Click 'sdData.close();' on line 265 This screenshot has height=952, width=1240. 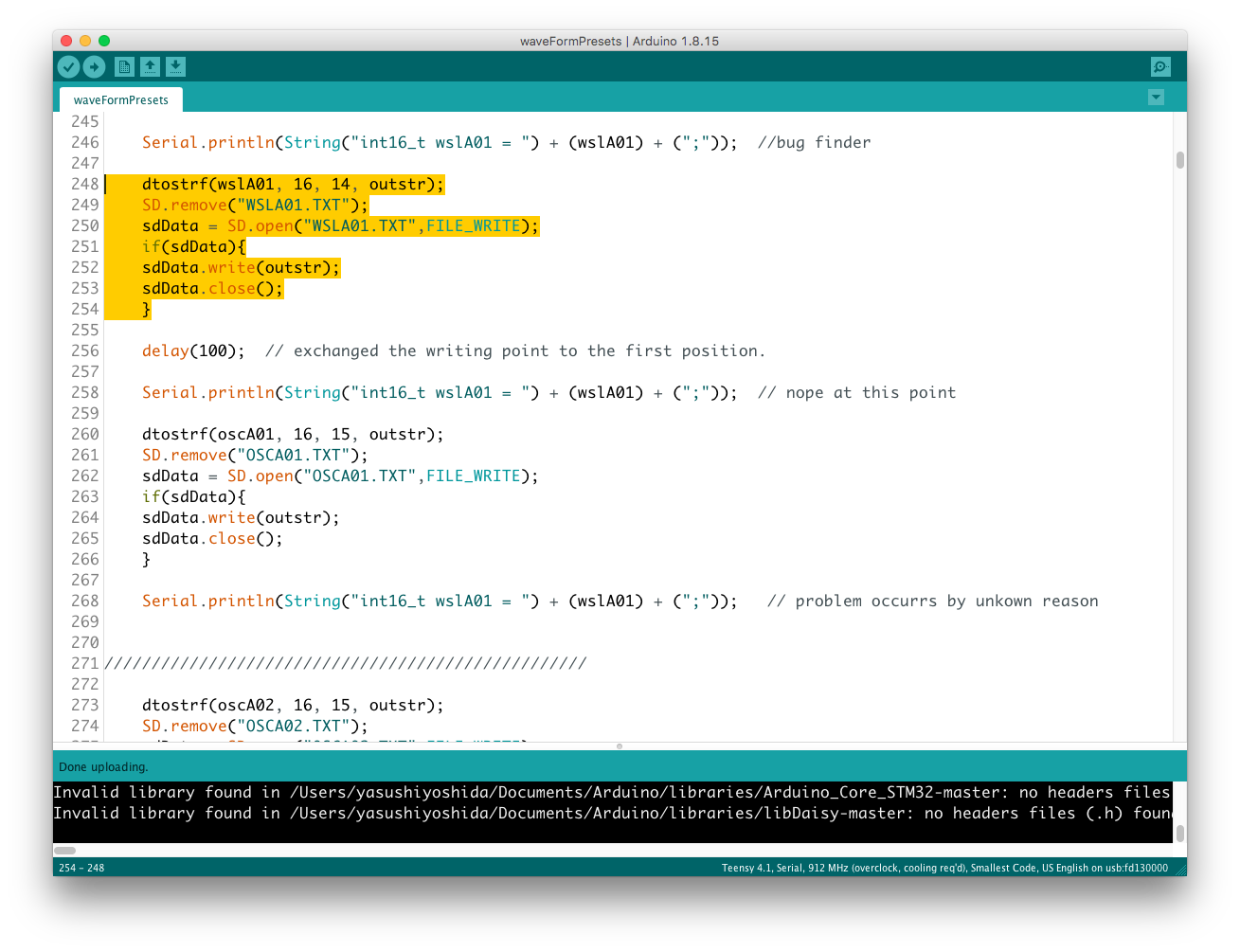pos(212,538)
